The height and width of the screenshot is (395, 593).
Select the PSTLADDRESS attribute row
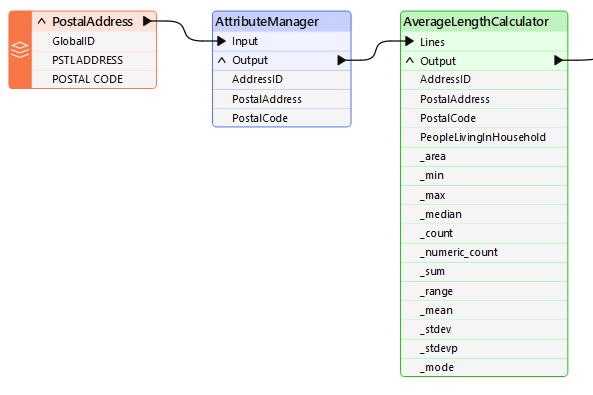94,60
